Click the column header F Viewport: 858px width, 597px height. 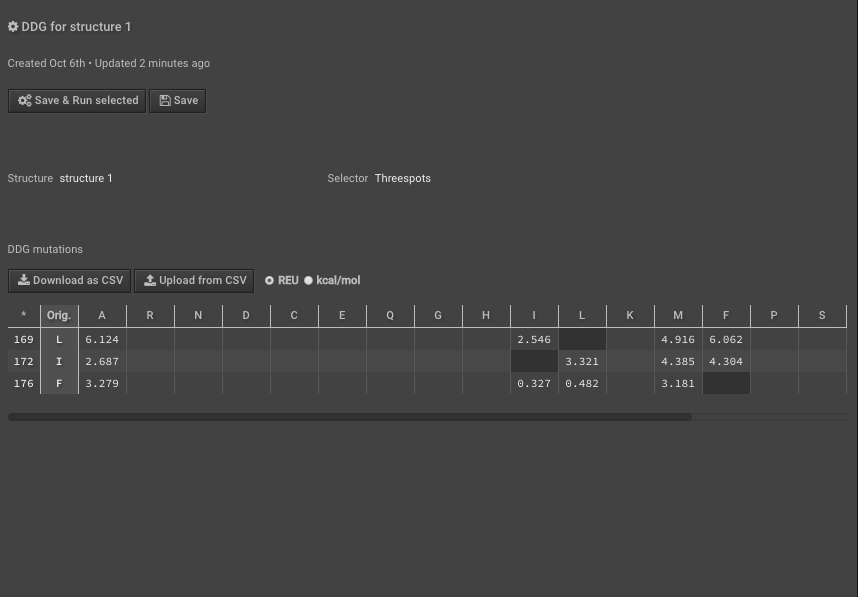click(x=726, y=316)
